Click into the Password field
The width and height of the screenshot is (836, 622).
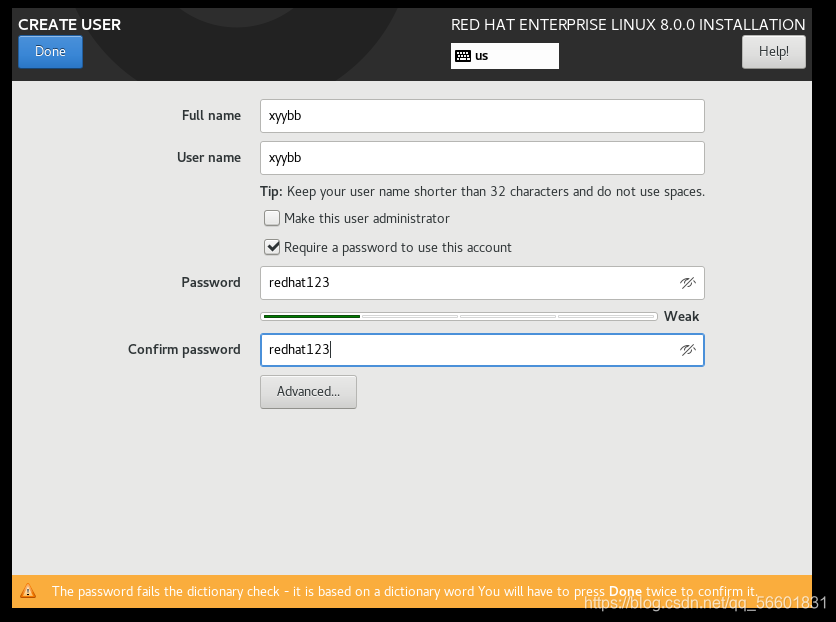482,282
